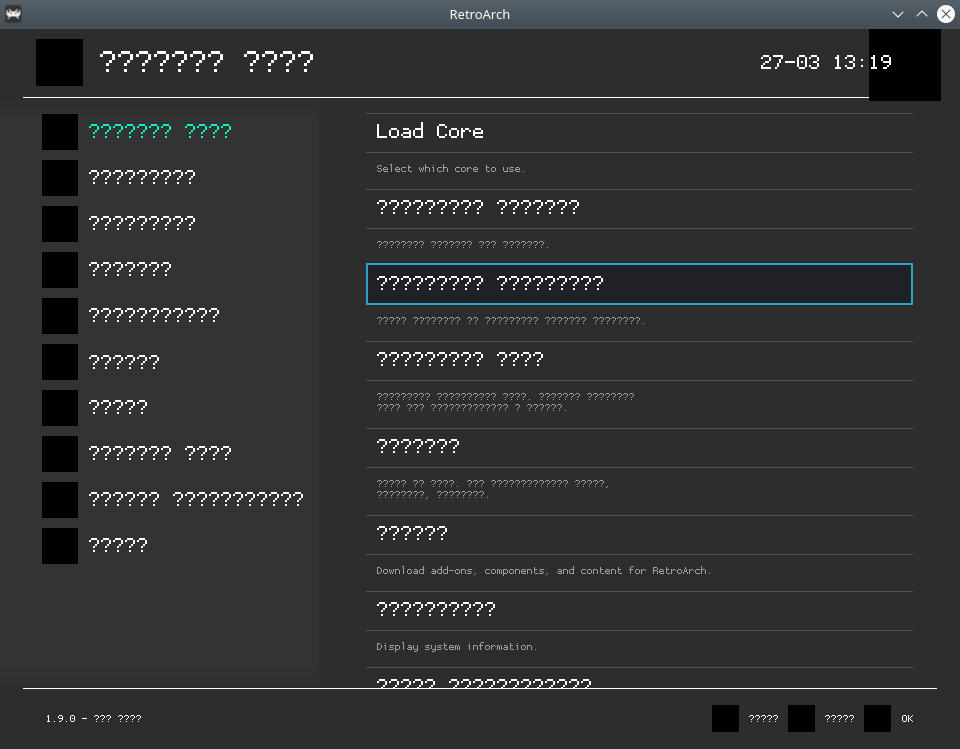The height and width of the screenshot is (749, 960).
Task: Click the header icon left of the title
Action: [59, 62]
